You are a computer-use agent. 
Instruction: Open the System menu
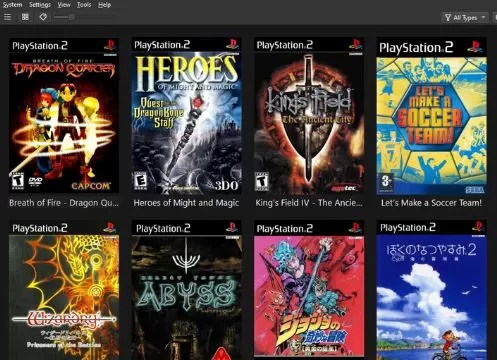point(13,5)
